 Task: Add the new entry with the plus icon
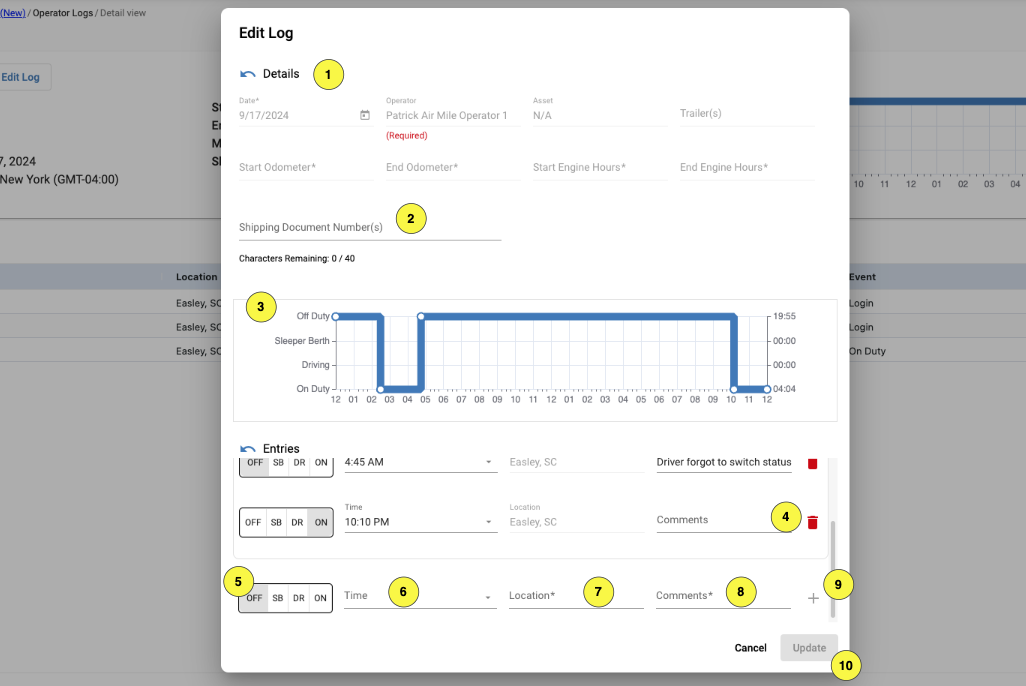[x=813, y=598]
